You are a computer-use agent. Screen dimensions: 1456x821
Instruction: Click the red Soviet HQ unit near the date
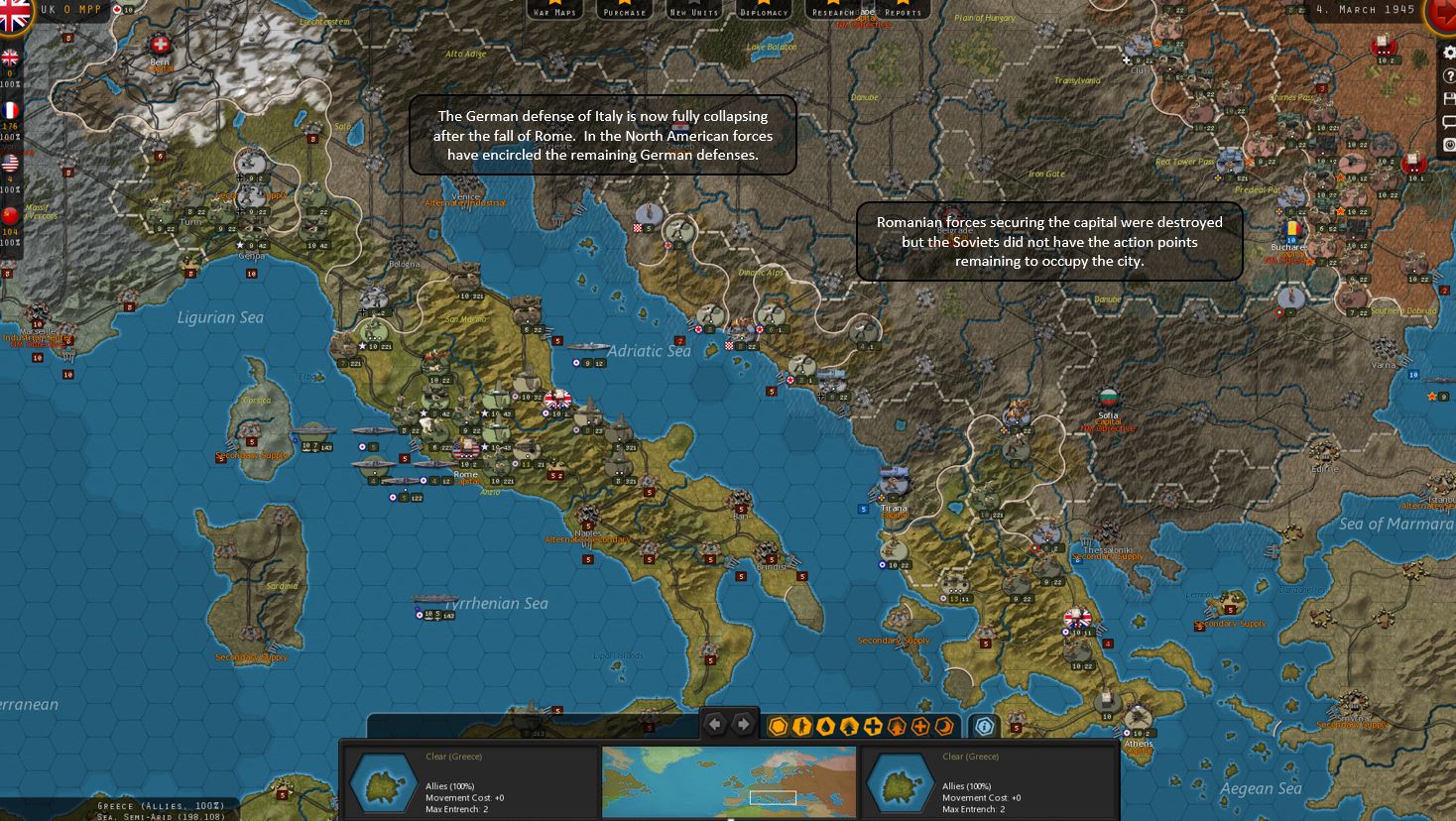point(1384,46)
